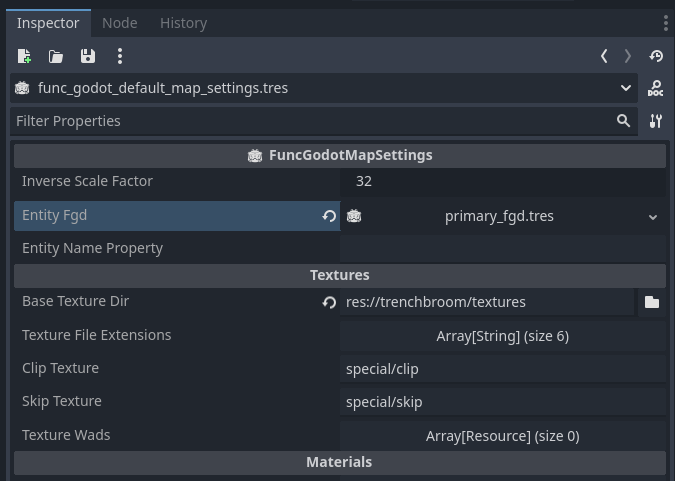The width and height of the screenshot is (675, 481).
Task: Reset Base Texture Dir value
Action: pos(329,302)
